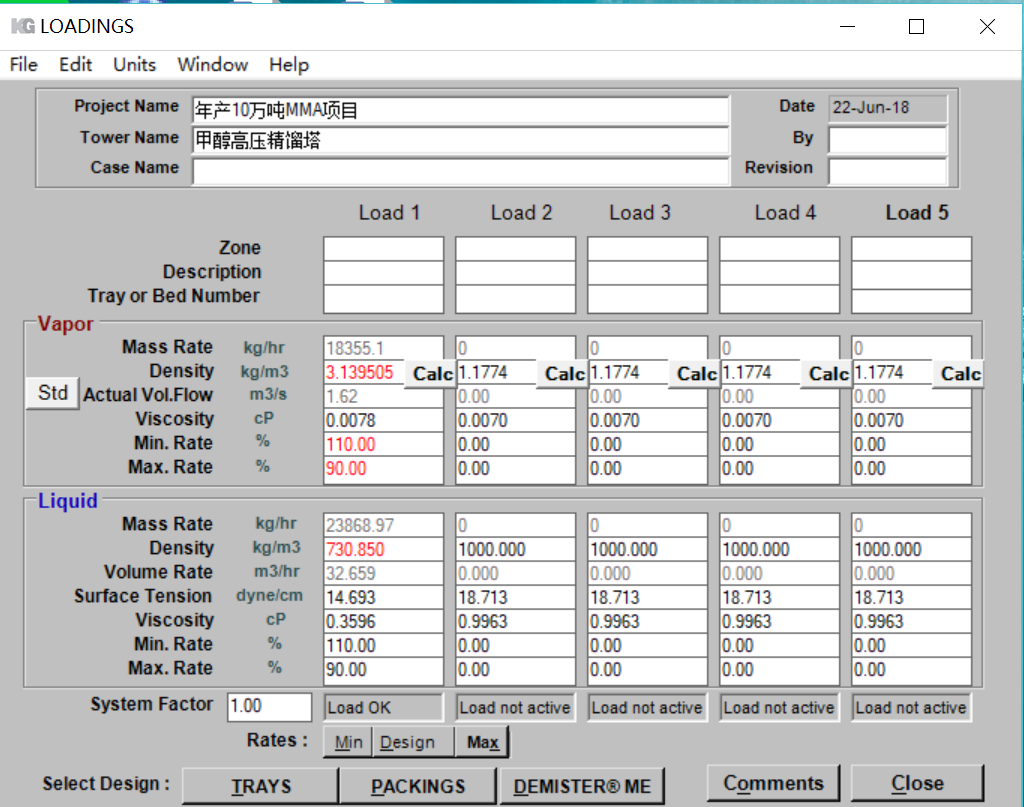Click Load 1 vapor Max. Rate 90.00 in red
Viewport: 1024px width, 807px height.
(383, 469)
